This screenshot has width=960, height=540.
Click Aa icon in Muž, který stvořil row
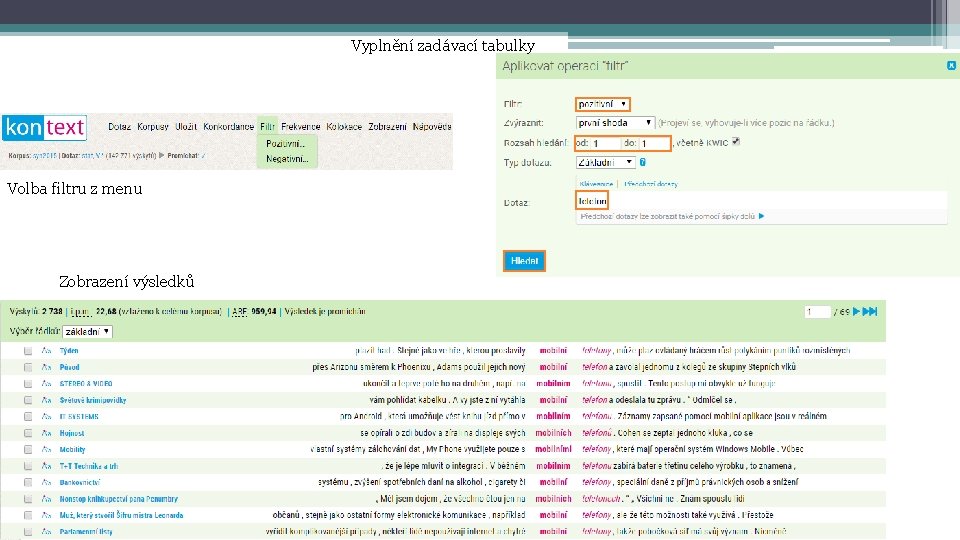pyautogui.click(x=47, y=515)
